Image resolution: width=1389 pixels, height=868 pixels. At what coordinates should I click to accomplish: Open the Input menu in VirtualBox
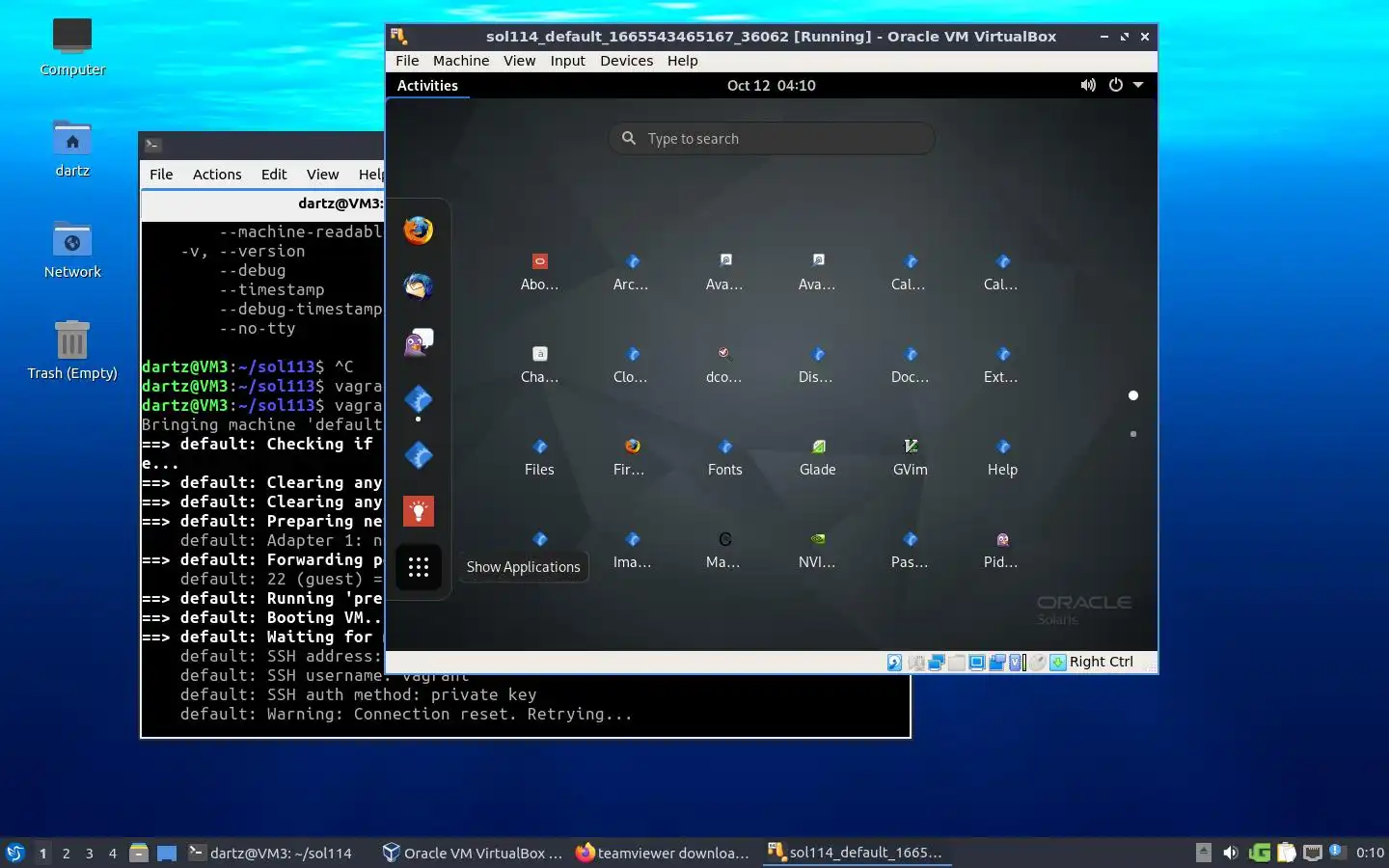point(567,60)
